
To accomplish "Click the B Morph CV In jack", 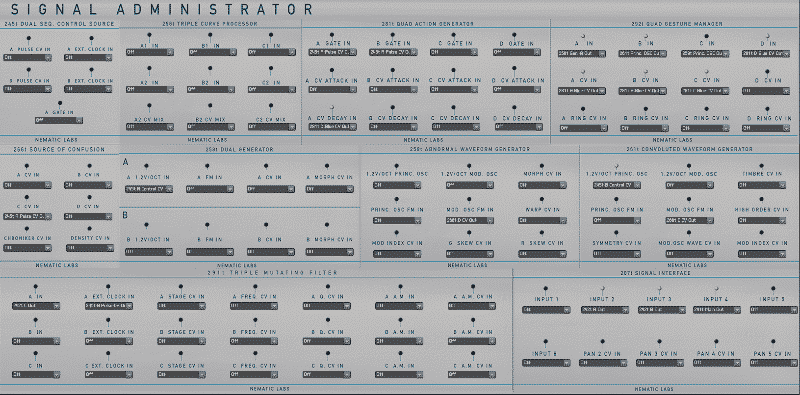I will (327, 225).
